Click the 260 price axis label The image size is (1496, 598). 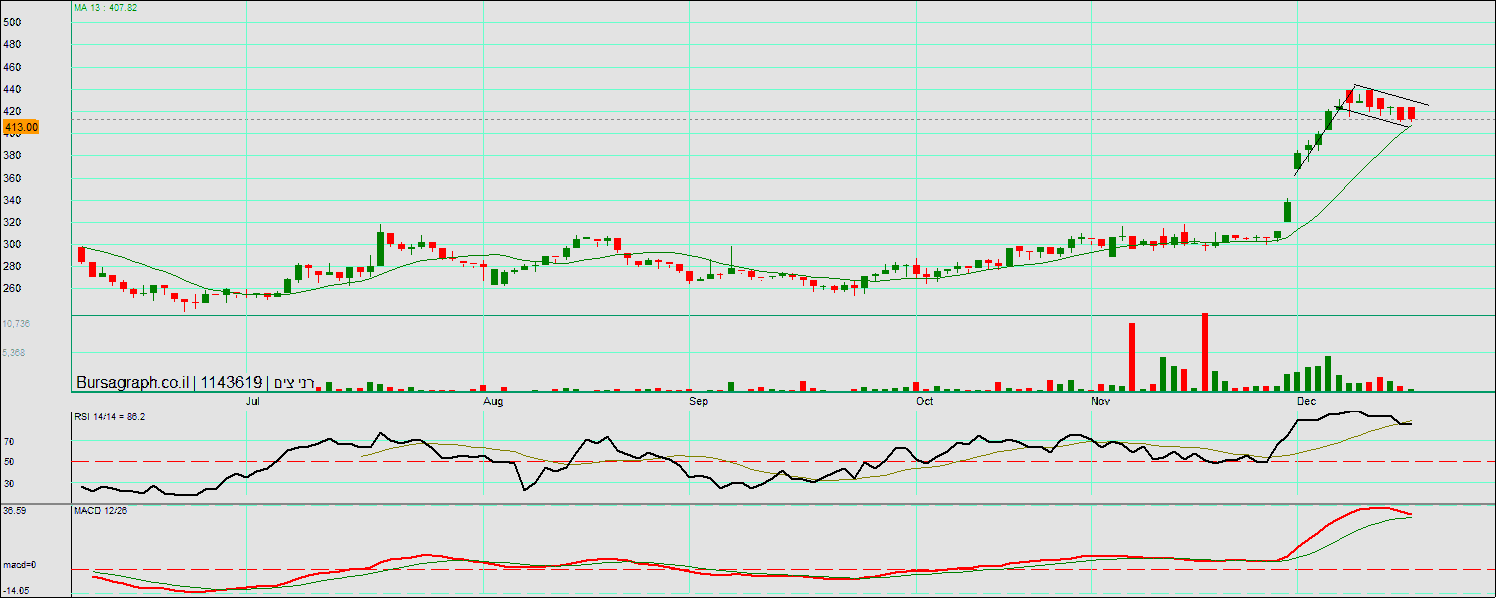click(12, 288)
